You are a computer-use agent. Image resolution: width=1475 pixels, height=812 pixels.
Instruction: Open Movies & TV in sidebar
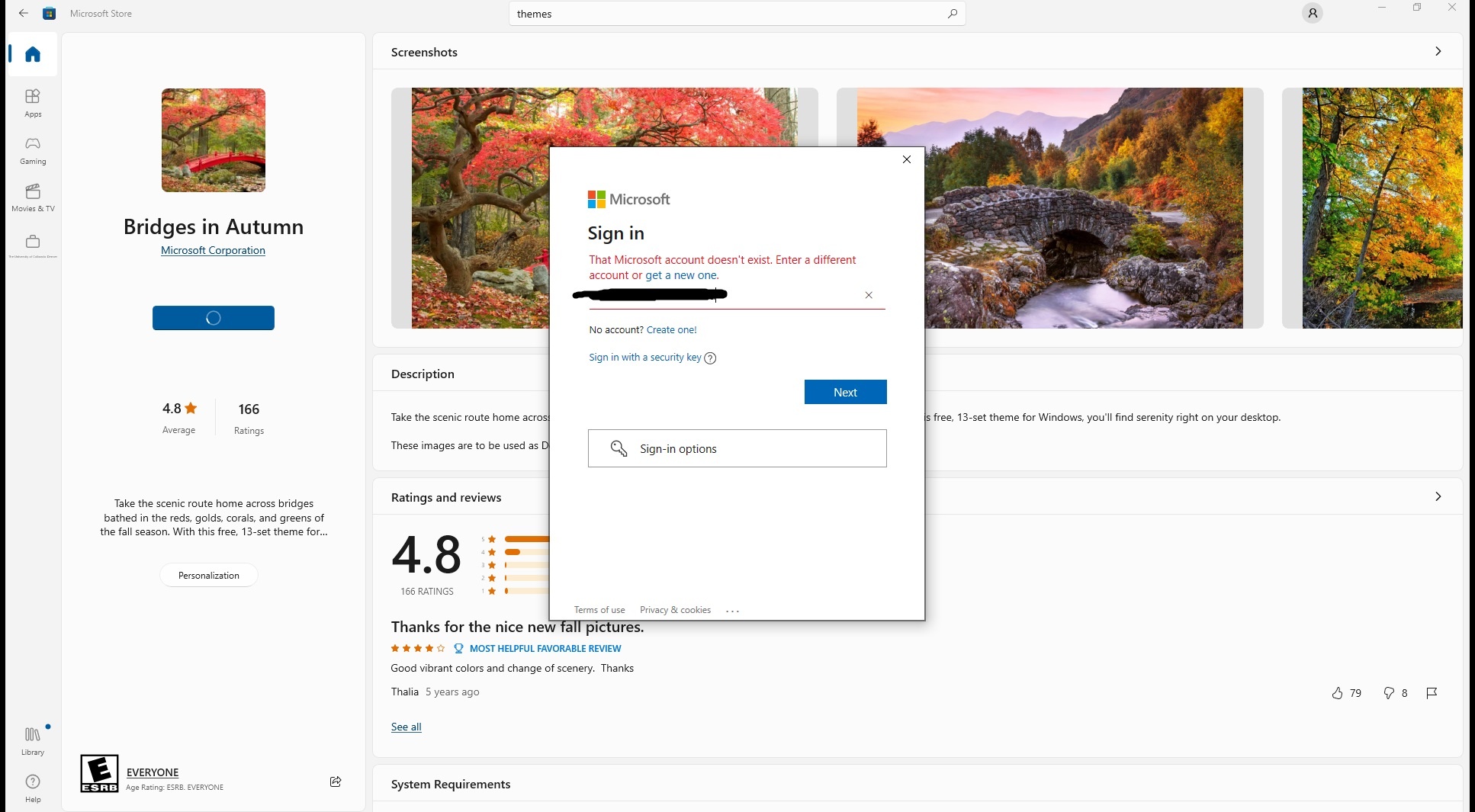[x=33, y=197]
